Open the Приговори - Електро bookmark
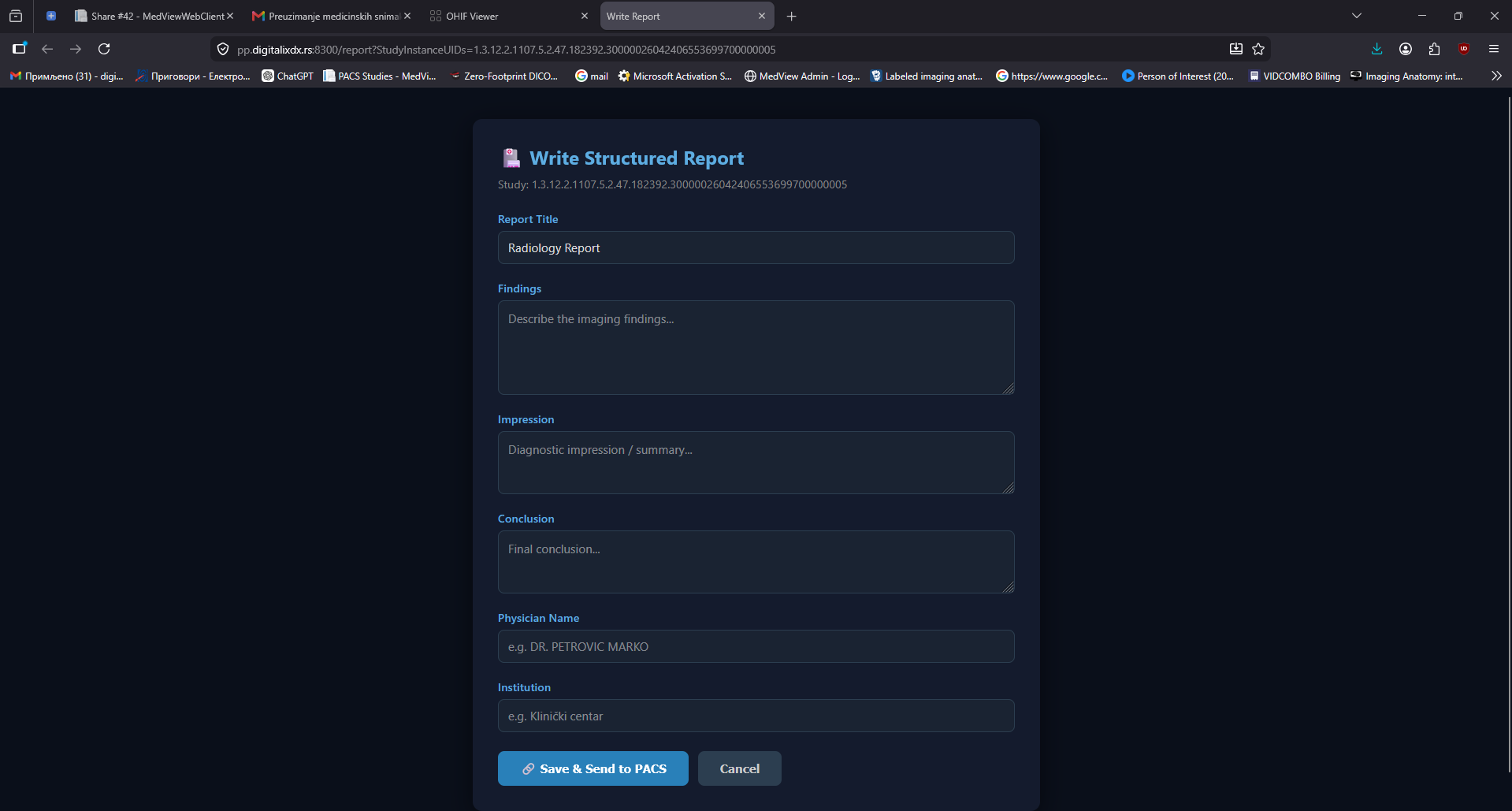 (193, 76)
